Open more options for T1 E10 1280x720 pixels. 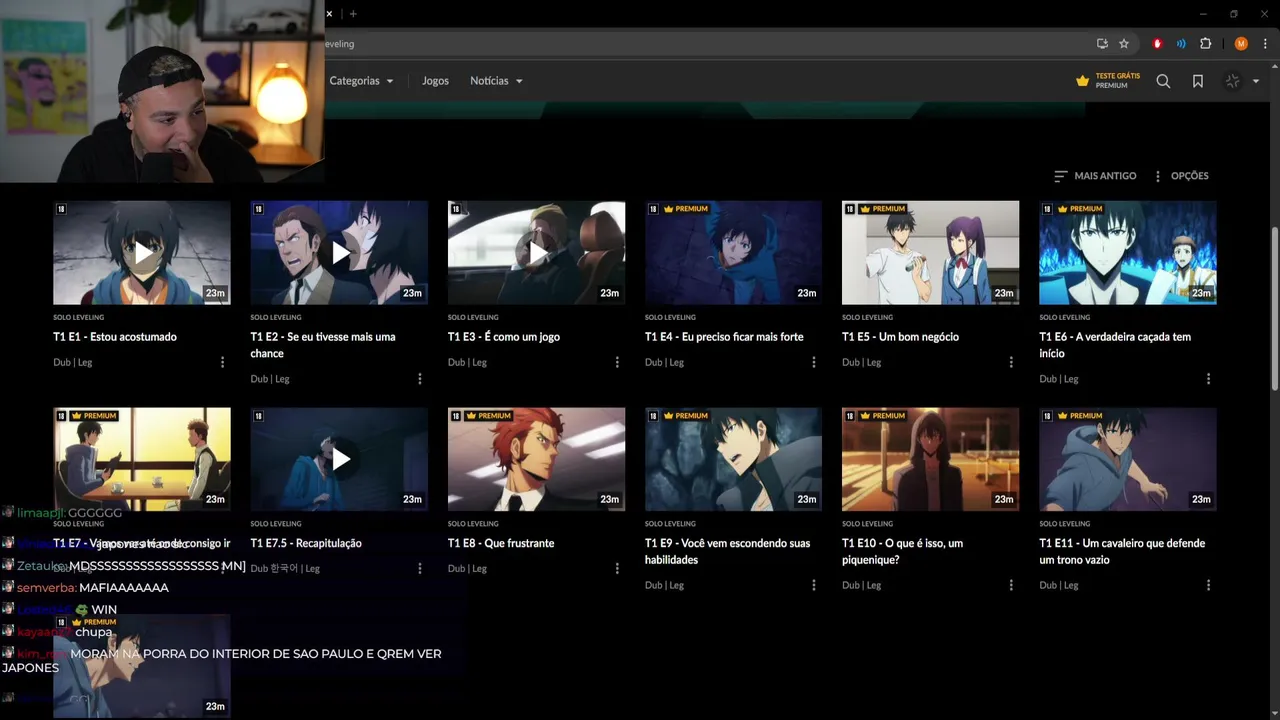(x=1011, y=585)
